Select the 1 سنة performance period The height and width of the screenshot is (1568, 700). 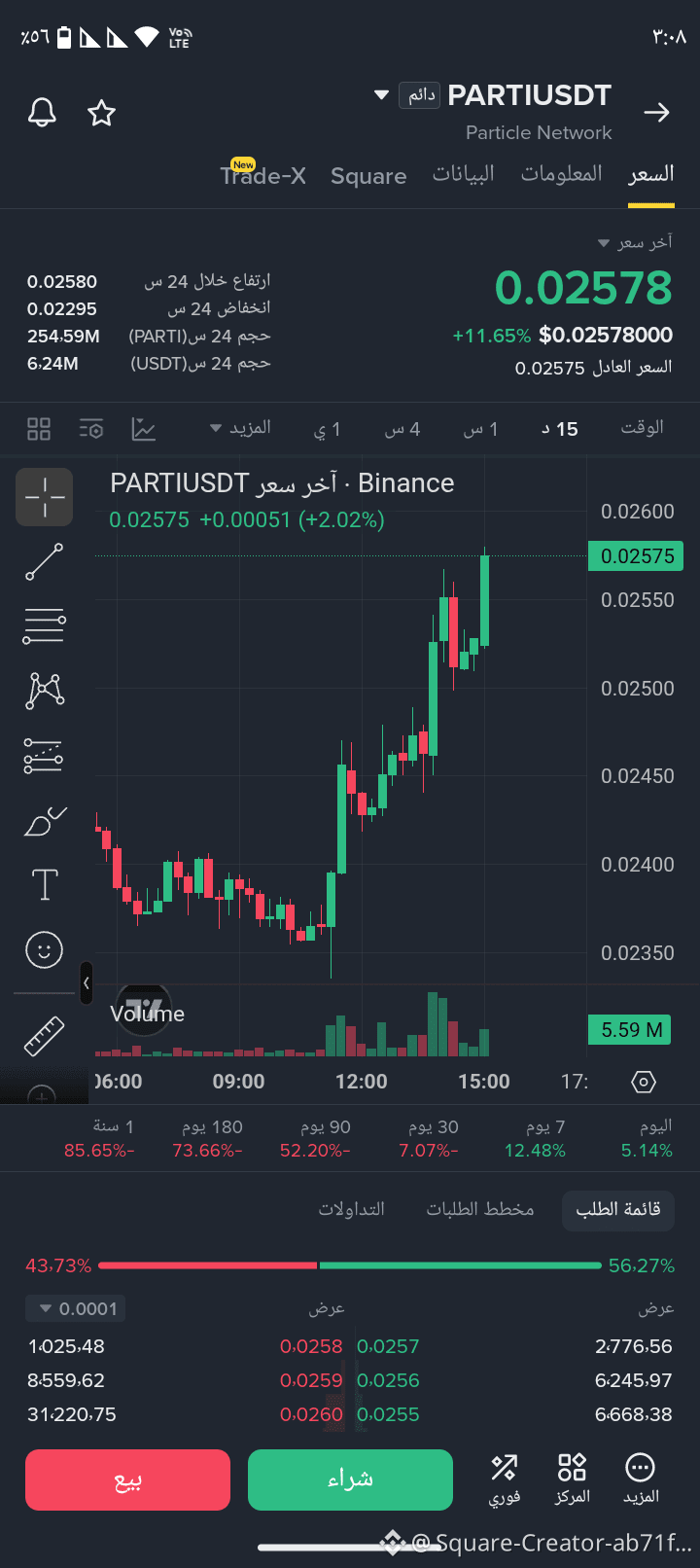click(x=99, y=1138)
